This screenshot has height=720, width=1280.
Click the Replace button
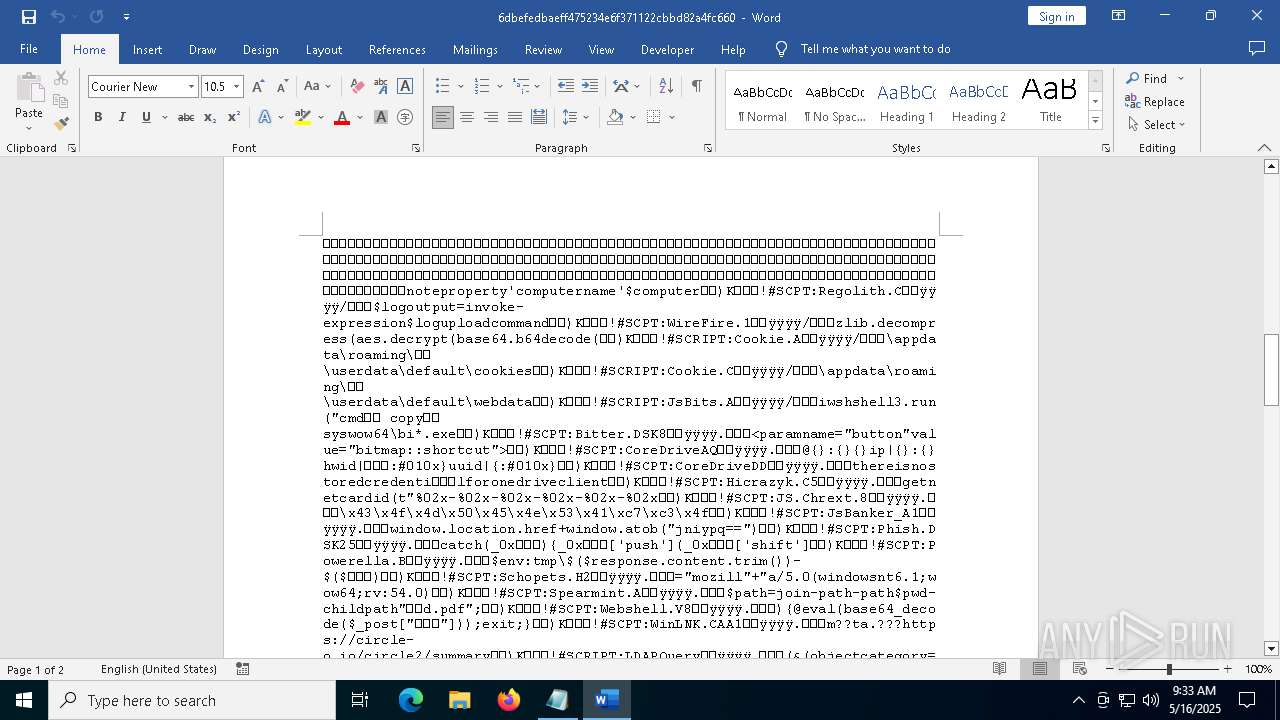click(1154, 101)
